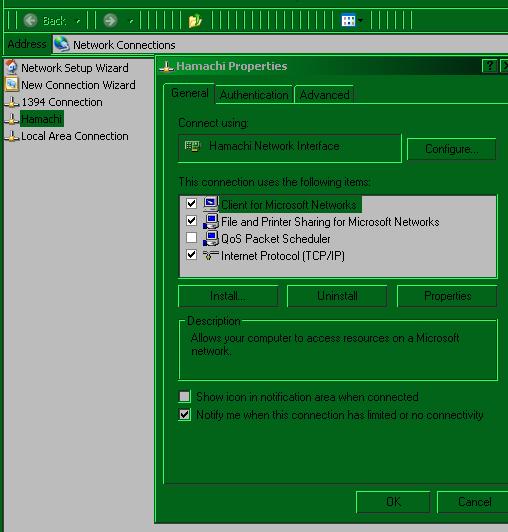The width and height of the screenshot is (508, 532).
Task: Open the Forward button history dropdown arrow
Action: [131, 21]
